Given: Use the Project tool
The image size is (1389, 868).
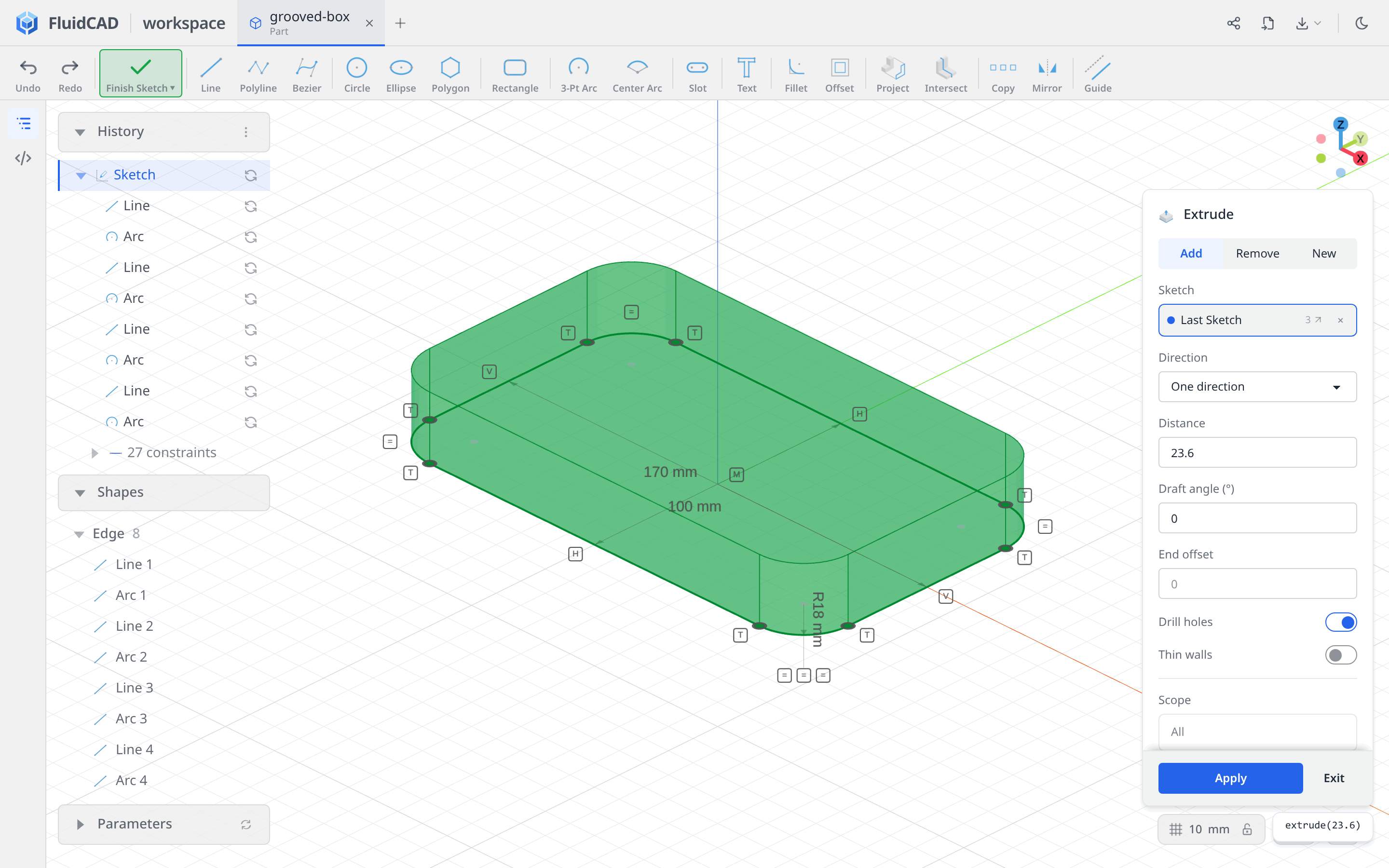Looking at the screenshot, I should coord(893,74).
